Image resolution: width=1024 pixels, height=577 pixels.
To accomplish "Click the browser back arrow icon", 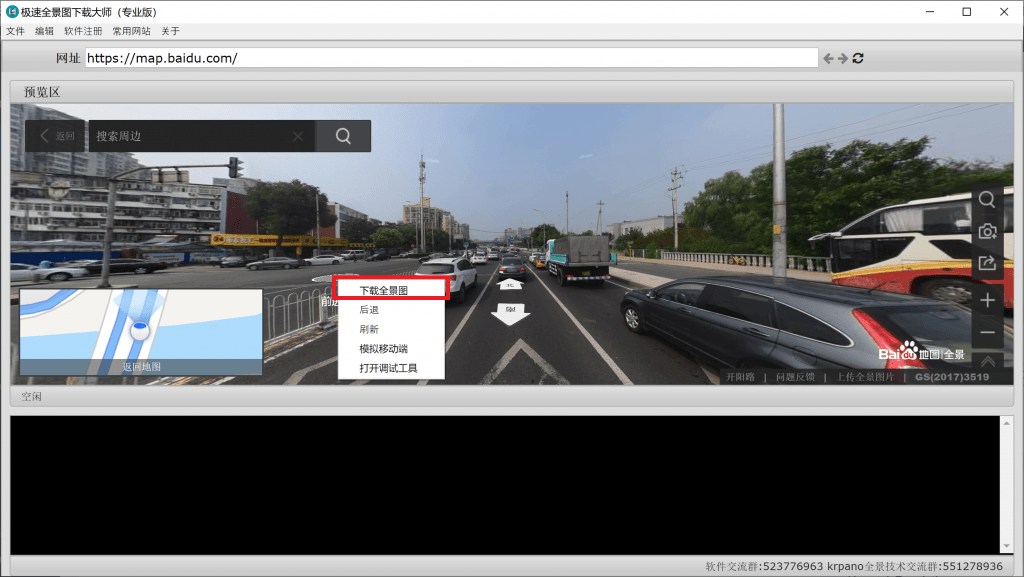I will [x=828, y=59].
